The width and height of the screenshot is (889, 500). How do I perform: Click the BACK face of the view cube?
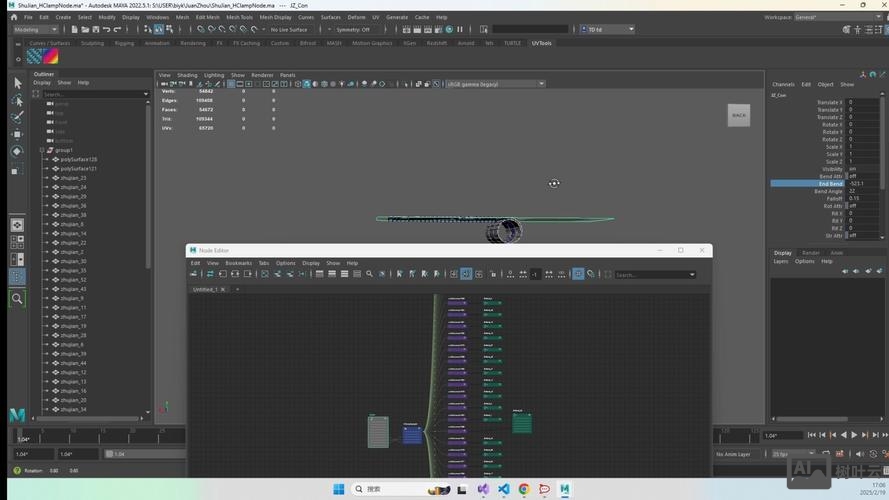(x=738, y=115)
